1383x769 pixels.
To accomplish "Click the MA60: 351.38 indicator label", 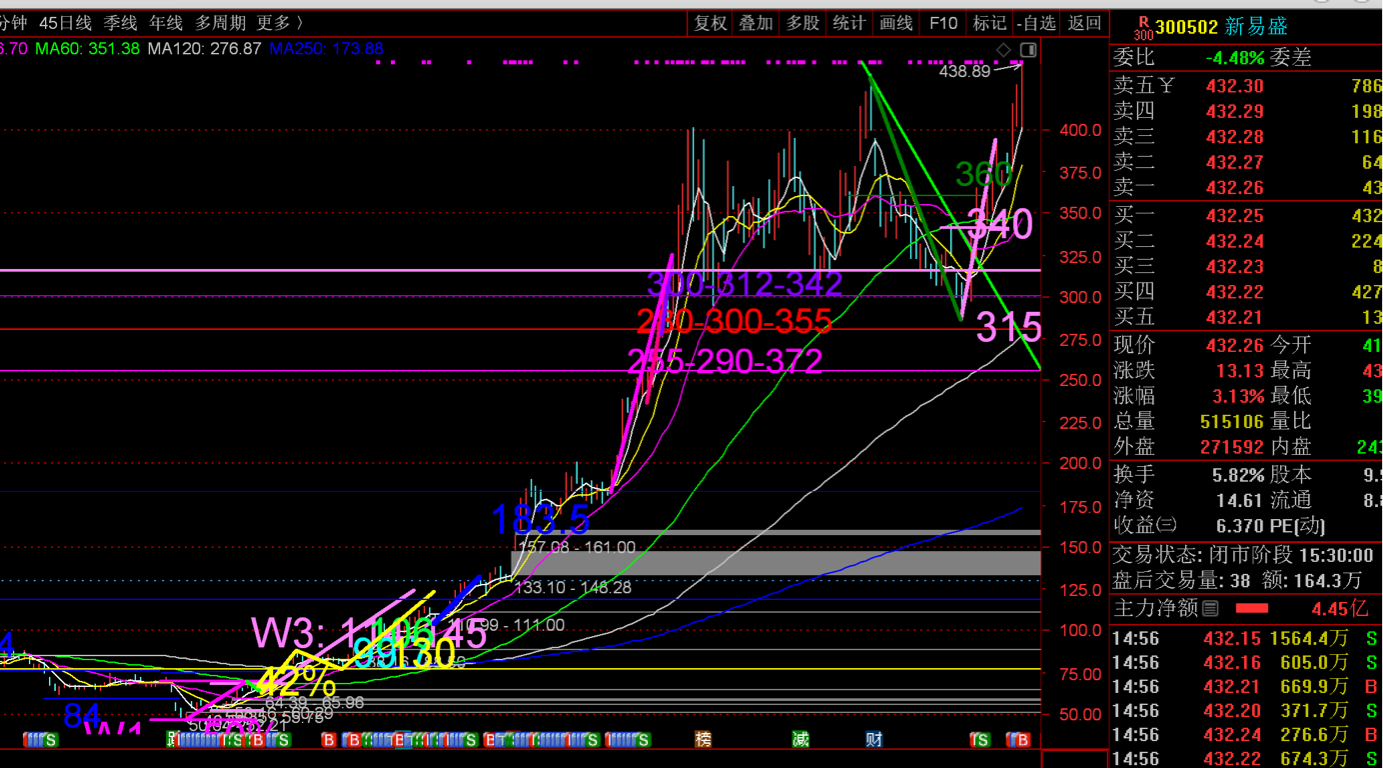I will [87, 48].
